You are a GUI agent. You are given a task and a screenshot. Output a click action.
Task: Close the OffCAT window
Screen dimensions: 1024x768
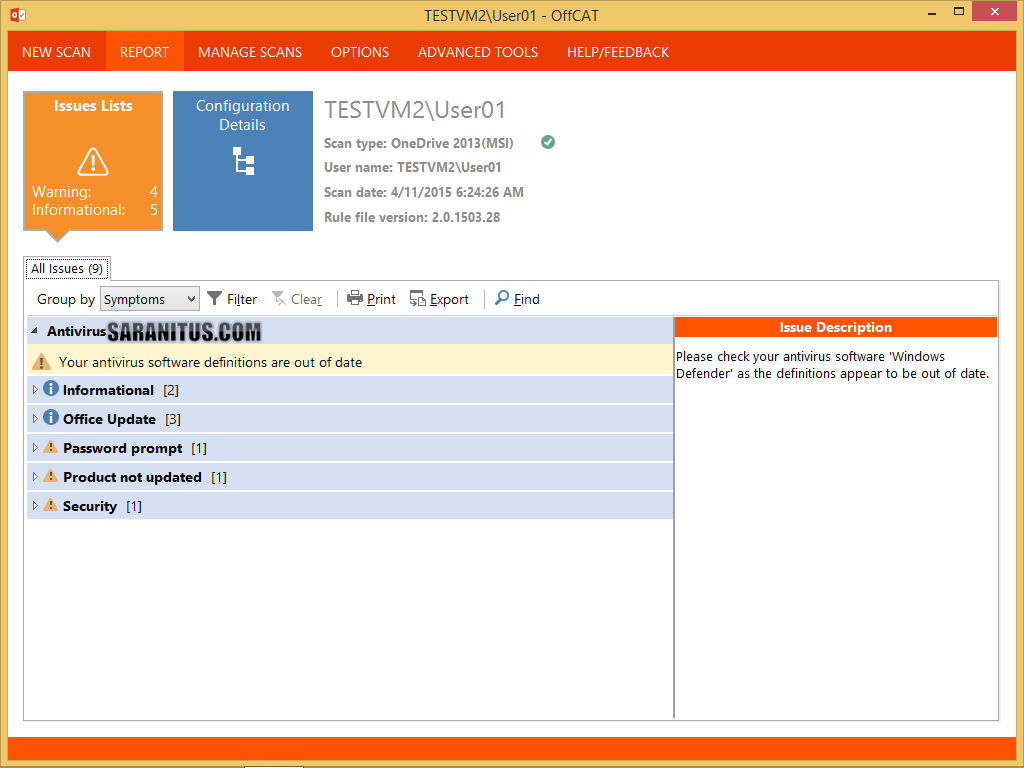995,12
